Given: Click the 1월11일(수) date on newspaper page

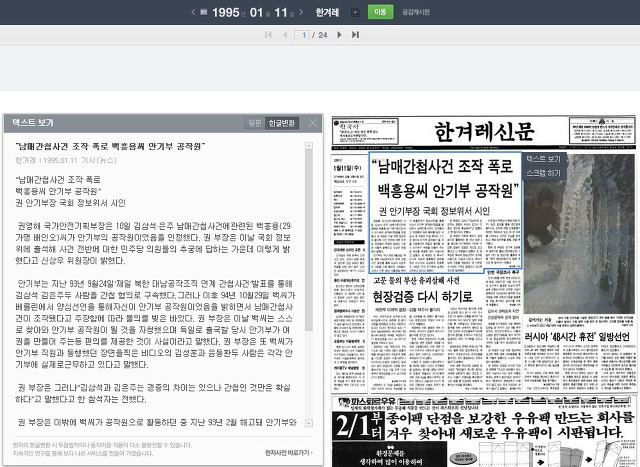Looking at the screenshot, I should (x=347, y=168).
